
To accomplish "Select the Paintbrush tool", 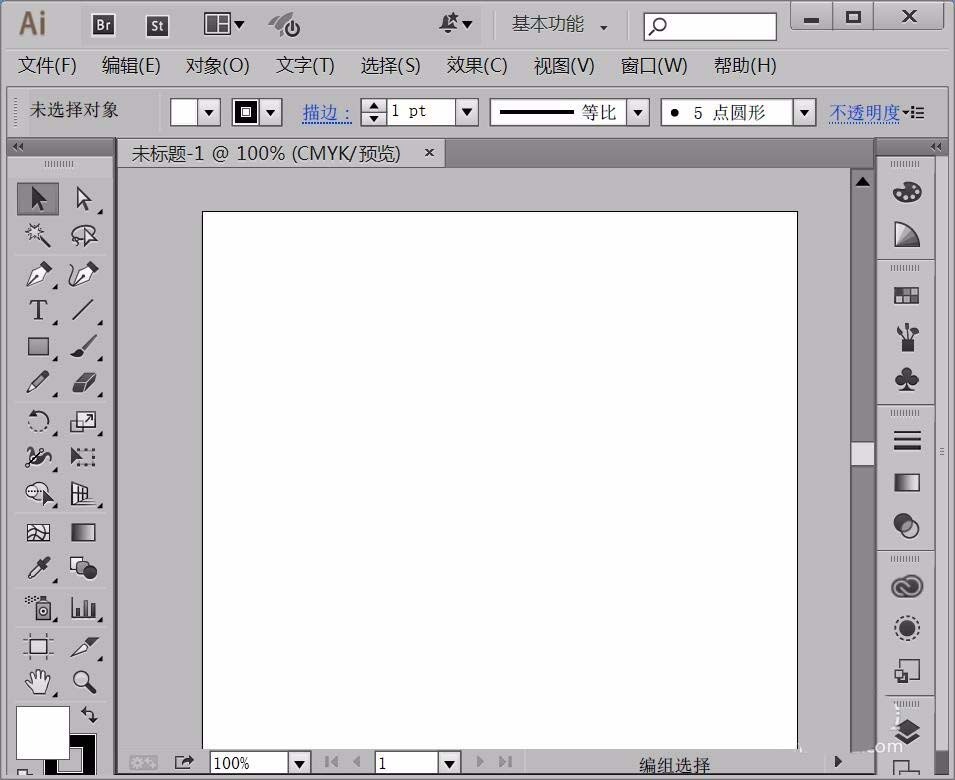I will click(83, 346).
